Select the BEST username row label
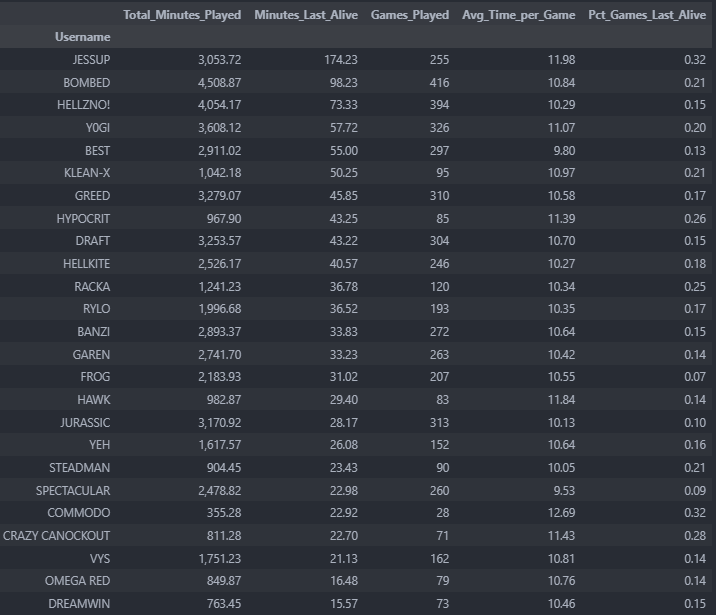Image resolution: width=716 pixels, height=615 pixels. coord(97,151)
